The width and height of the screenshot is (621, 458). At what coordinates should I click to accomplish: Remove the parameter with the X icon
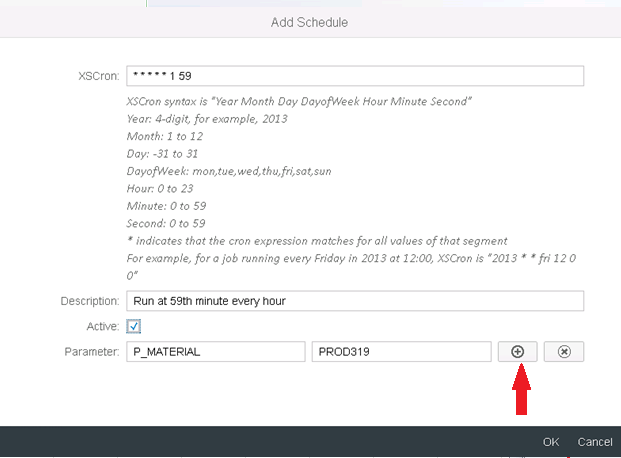pos(564,351)
